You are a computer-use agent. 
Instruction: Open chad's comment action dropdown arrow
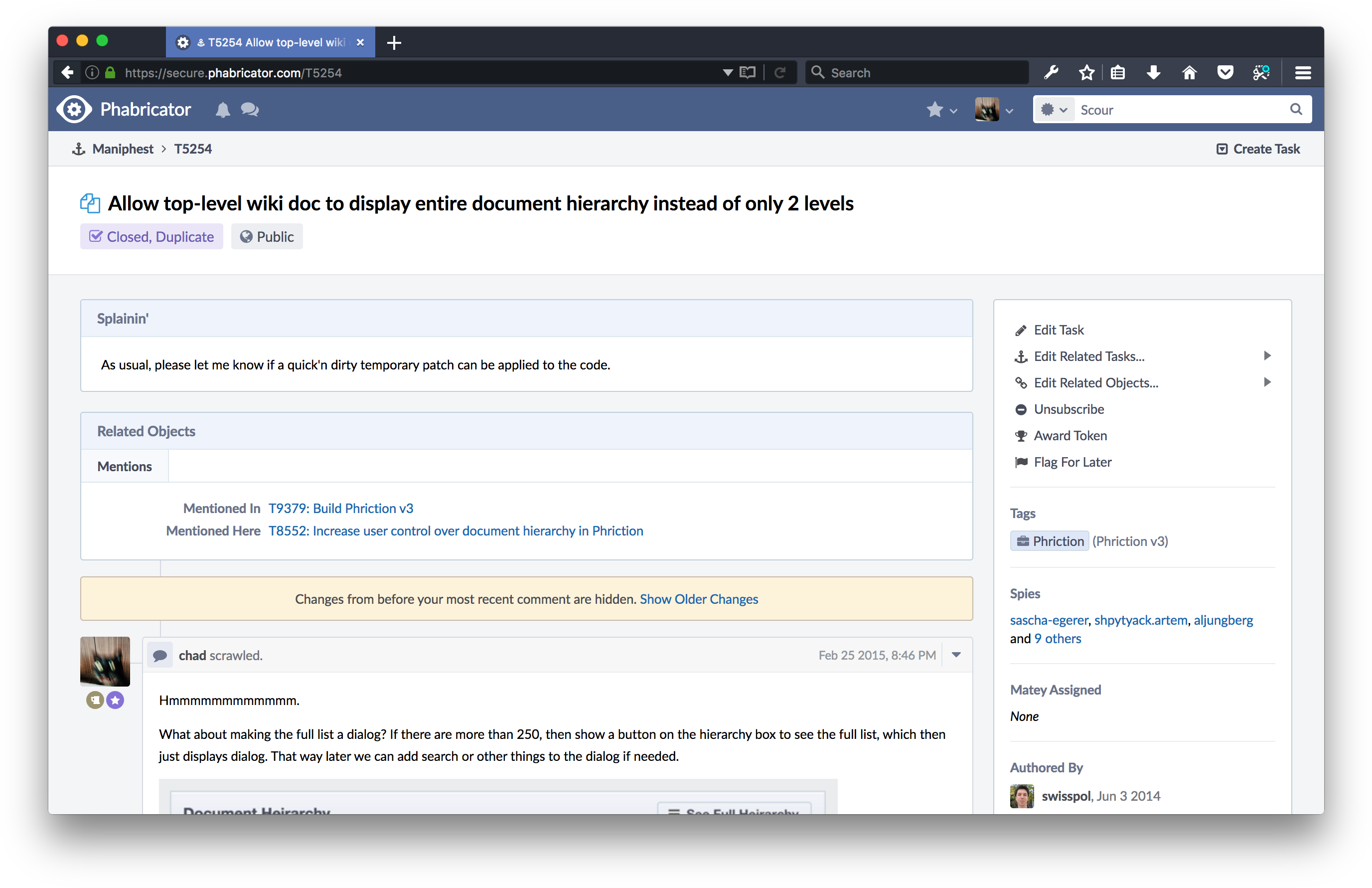coord(956,655)
